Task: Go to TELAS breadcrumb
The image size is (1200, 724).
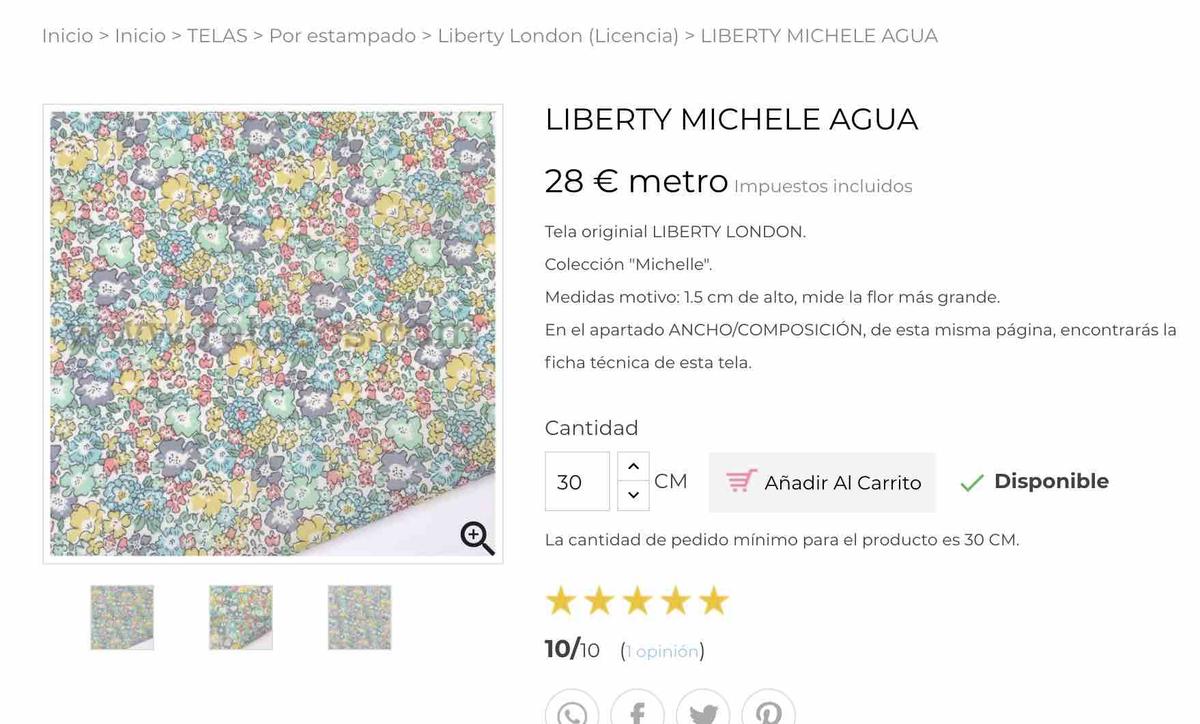Action: tap(217, 36)
